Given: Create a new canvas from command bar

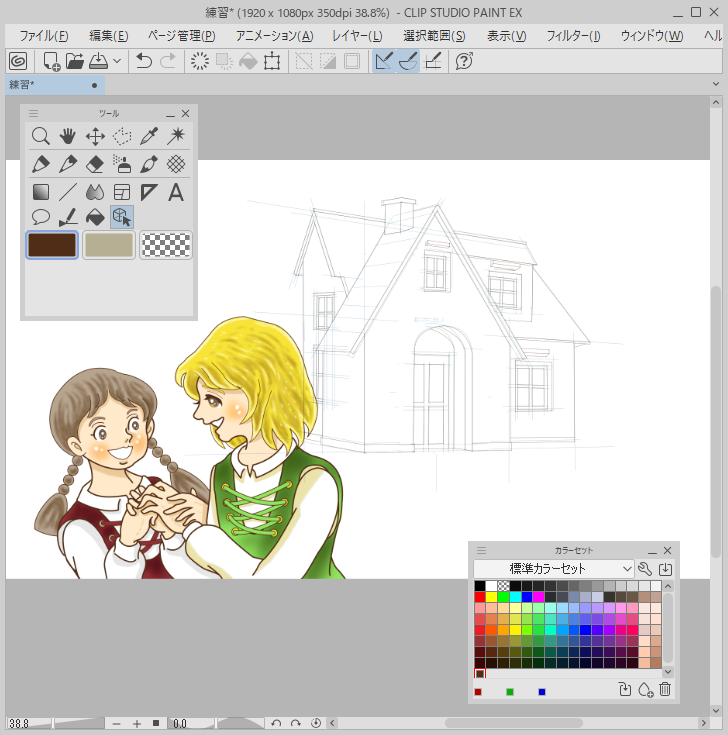Looking at the screenshot, I should [x=51, y=61].
